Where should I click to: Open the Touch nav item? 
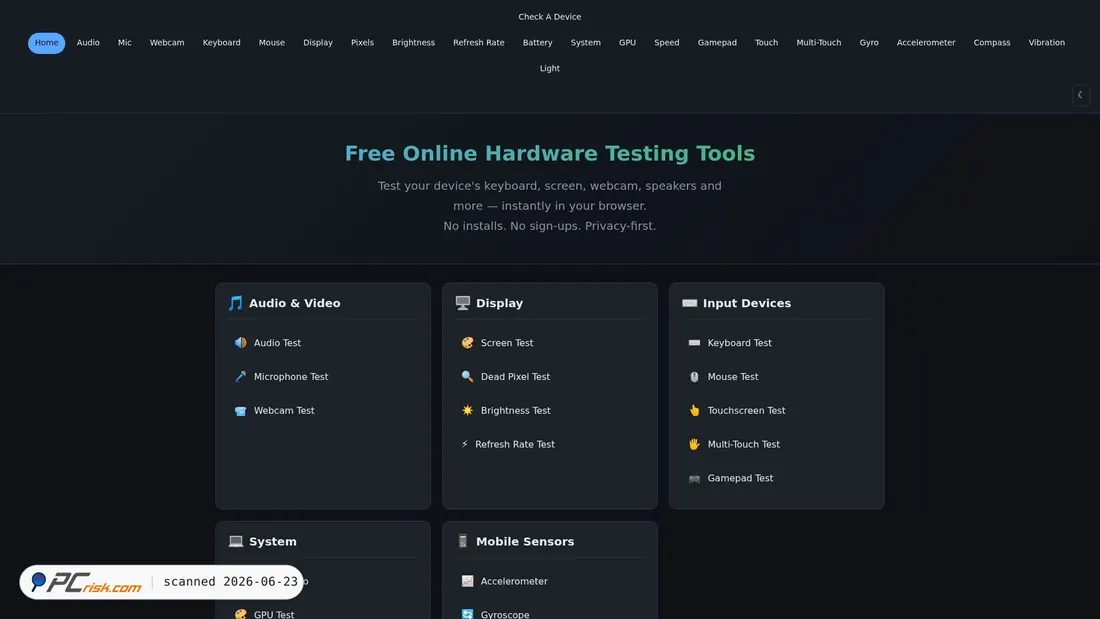766,43
